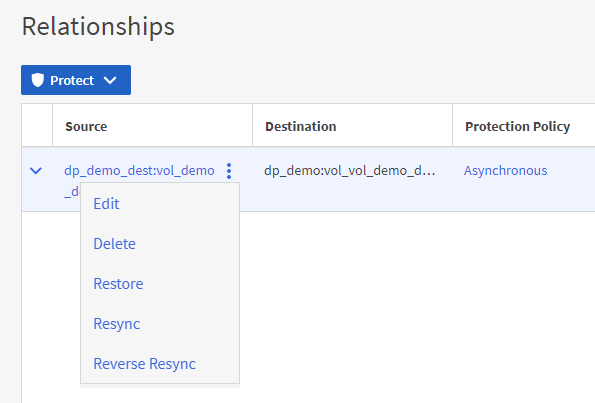This screenshot has height=403, width=595.
Task: Click the Destination column header
Action: [301, 126]
